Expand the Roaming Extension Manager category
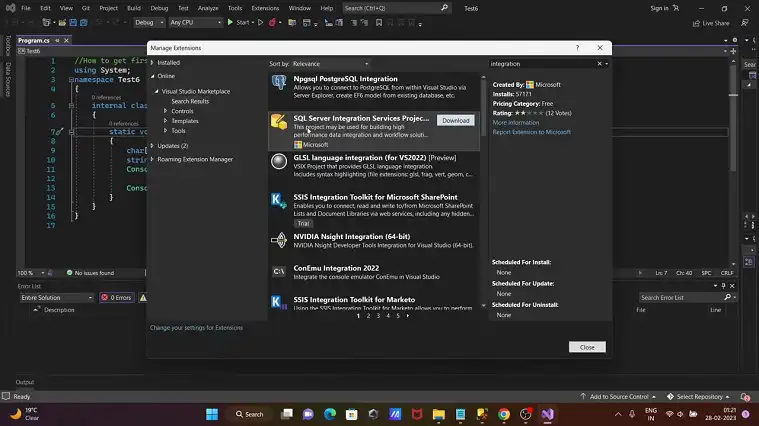 [152, 159]
